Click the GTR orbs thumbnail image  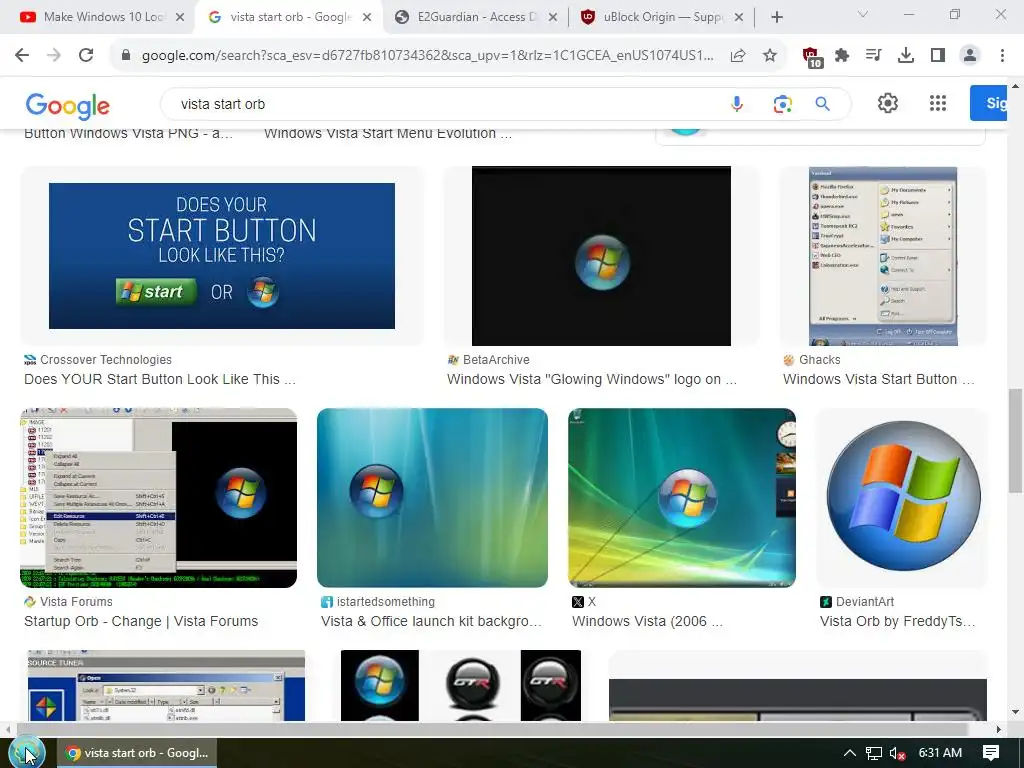460,686
